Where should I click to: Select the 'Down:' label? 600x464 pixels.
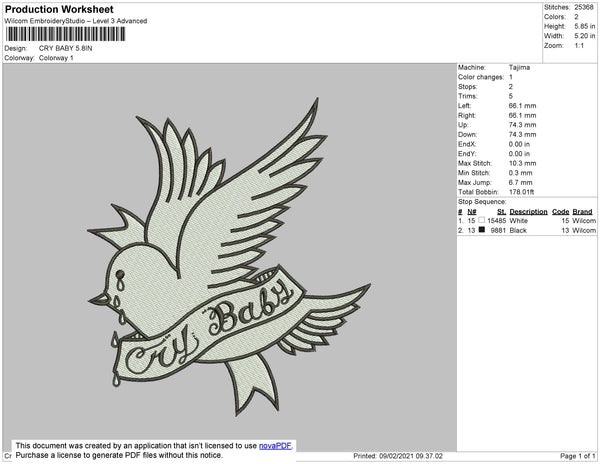(468, 134)
